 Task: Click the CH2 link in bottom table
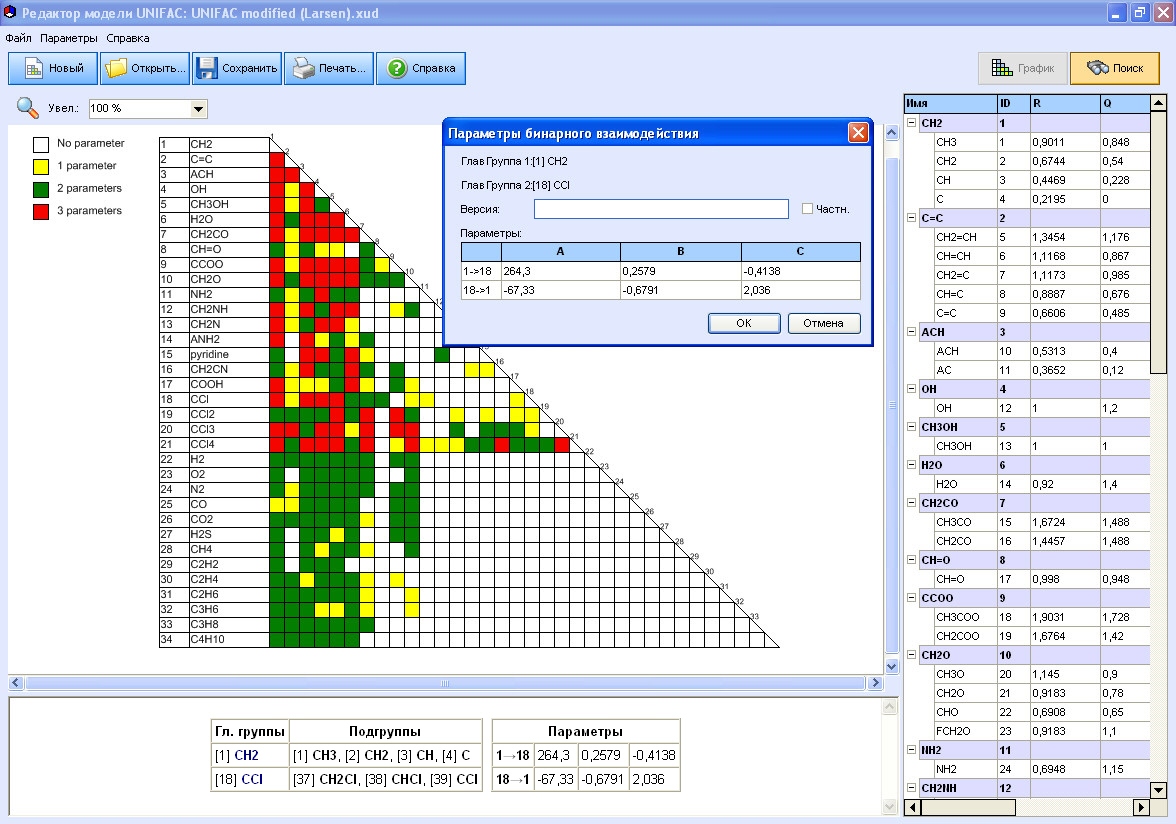click(x=247, y=756)
